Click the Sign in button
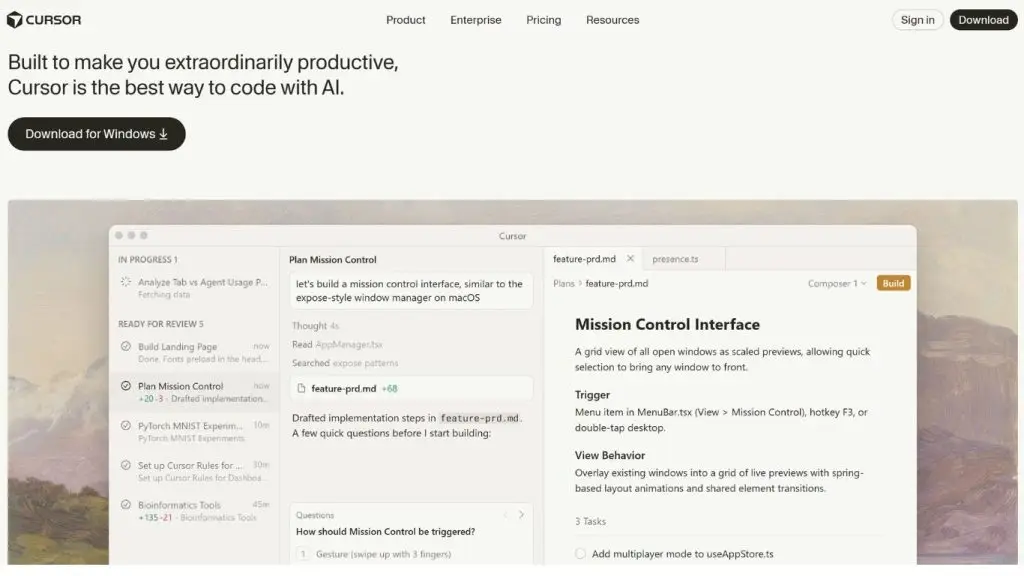The width and height of the screenshot is (1024, 576). point(918,20)
